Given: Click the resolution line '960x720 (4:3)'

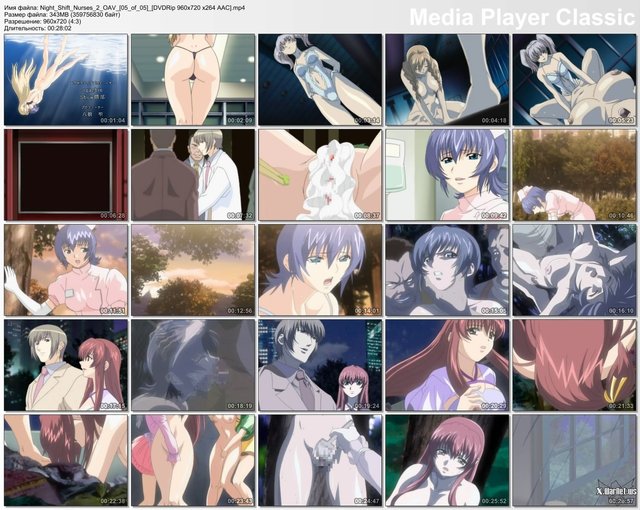Looking at the screenshot, I should [x=42, y=21].
